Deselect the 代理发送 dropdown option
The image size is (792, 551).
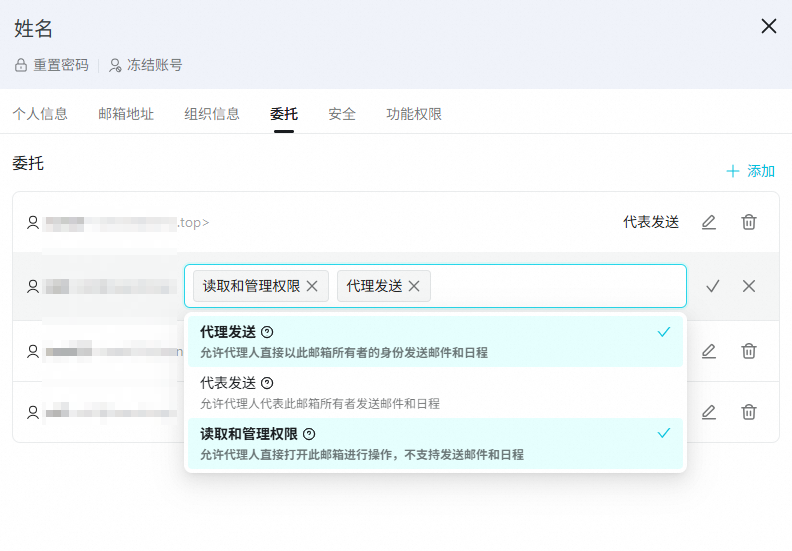point(435,341)
